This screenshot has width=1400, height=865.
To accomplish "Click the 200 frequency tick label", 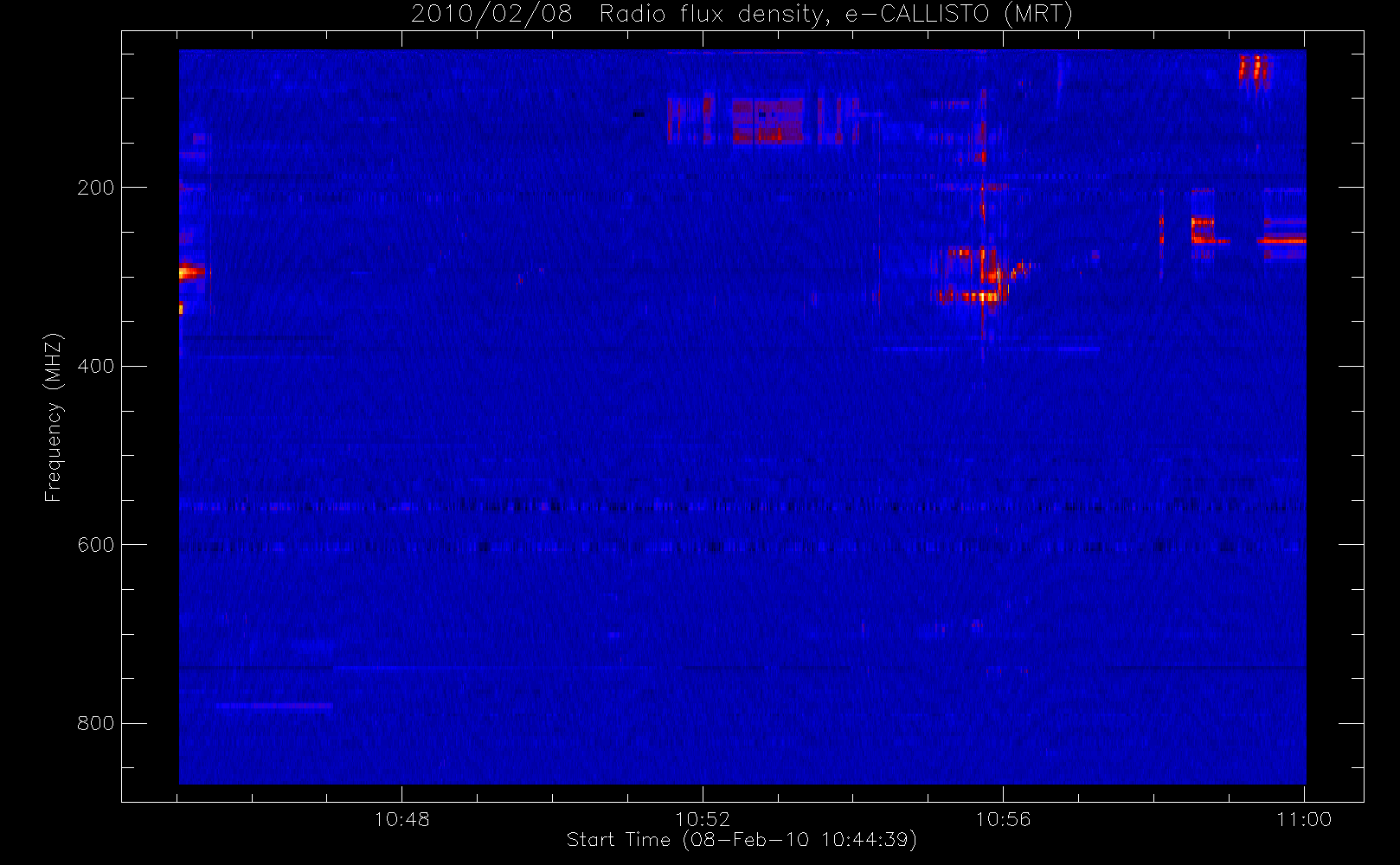I will pyautogui.click(x=95, y=188).
